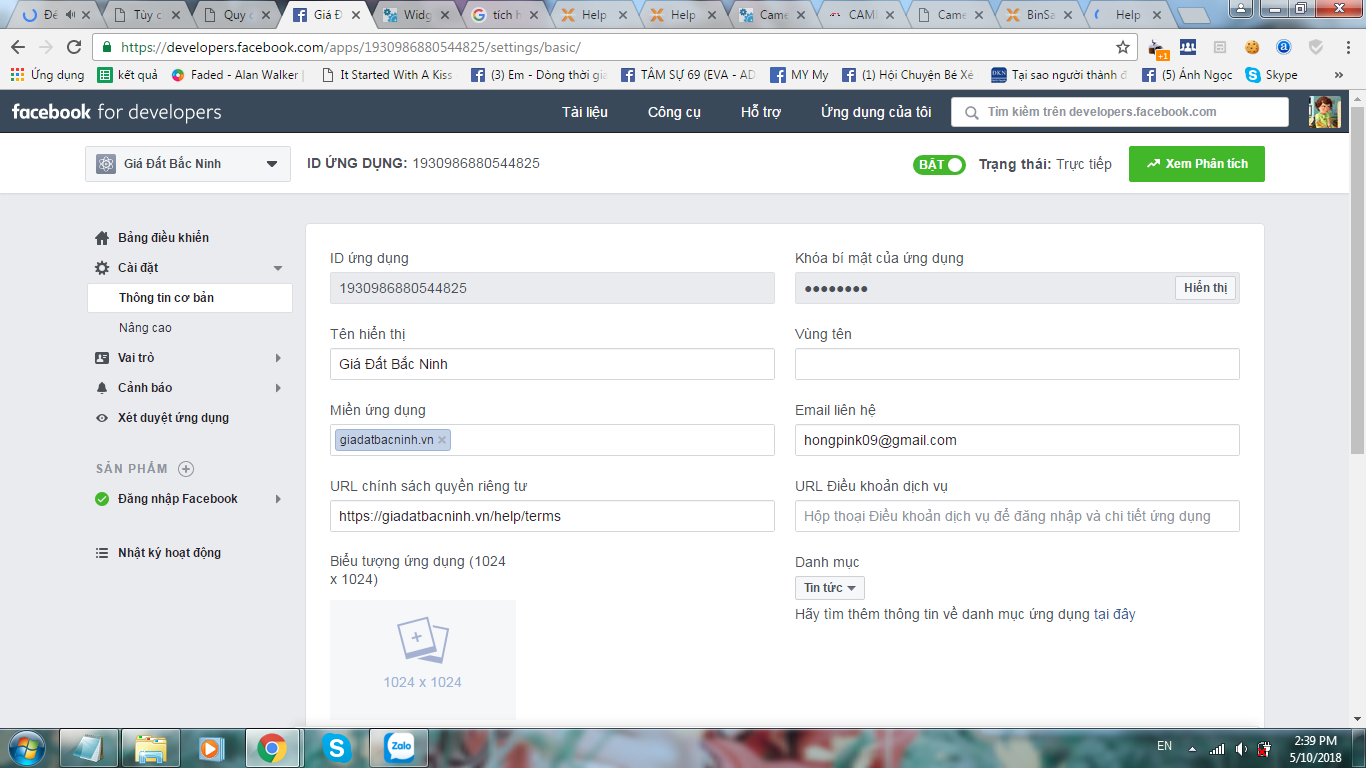
Task: Click the plus icon beside SẢN PHẨM
Action: (x=186, y=469)
